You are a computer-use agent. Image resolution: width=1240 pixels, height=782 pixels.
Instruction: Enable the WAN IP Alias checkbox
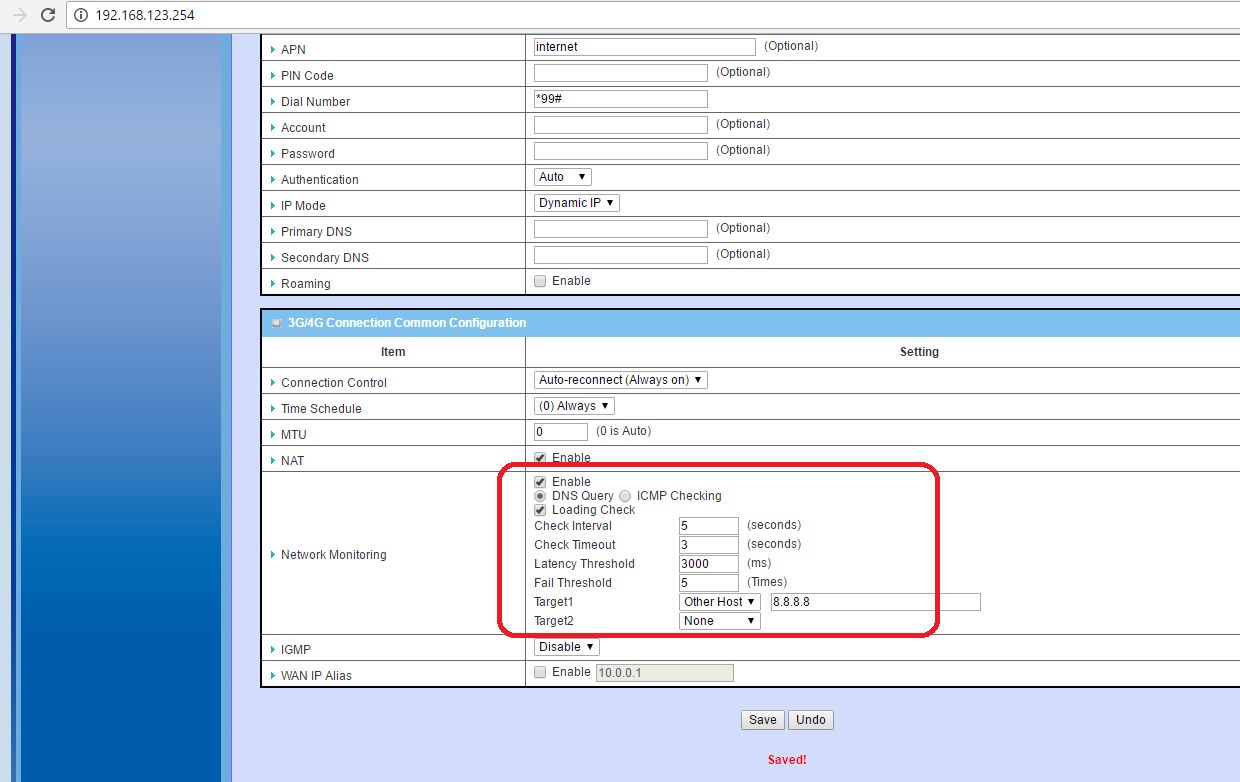[540, 672]
